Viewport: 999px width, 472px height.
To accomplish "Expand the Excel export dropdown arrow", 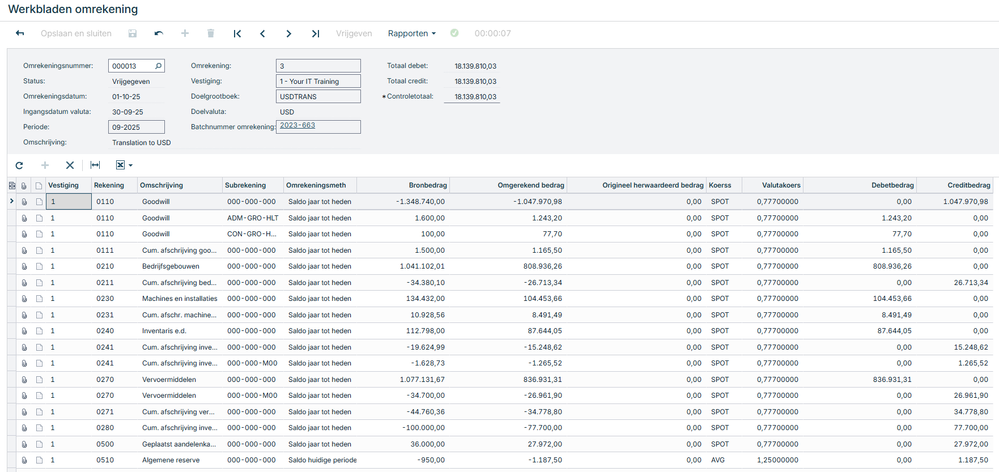I will [x=130, y=165].
